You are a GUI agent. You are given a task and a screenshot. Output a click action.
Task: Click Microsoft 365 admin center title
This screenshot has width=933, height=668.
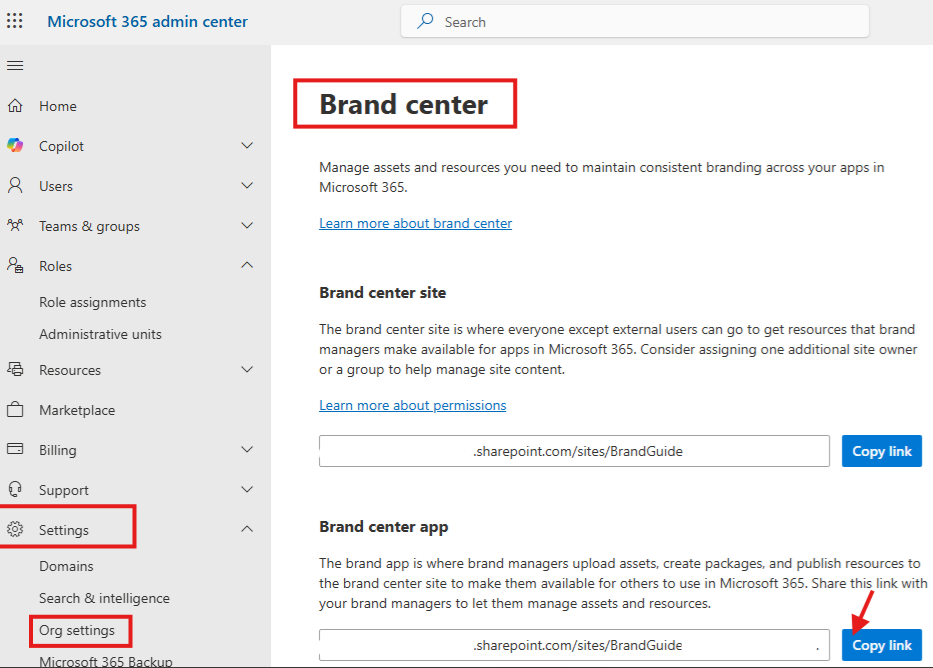(x=148, y=21)
